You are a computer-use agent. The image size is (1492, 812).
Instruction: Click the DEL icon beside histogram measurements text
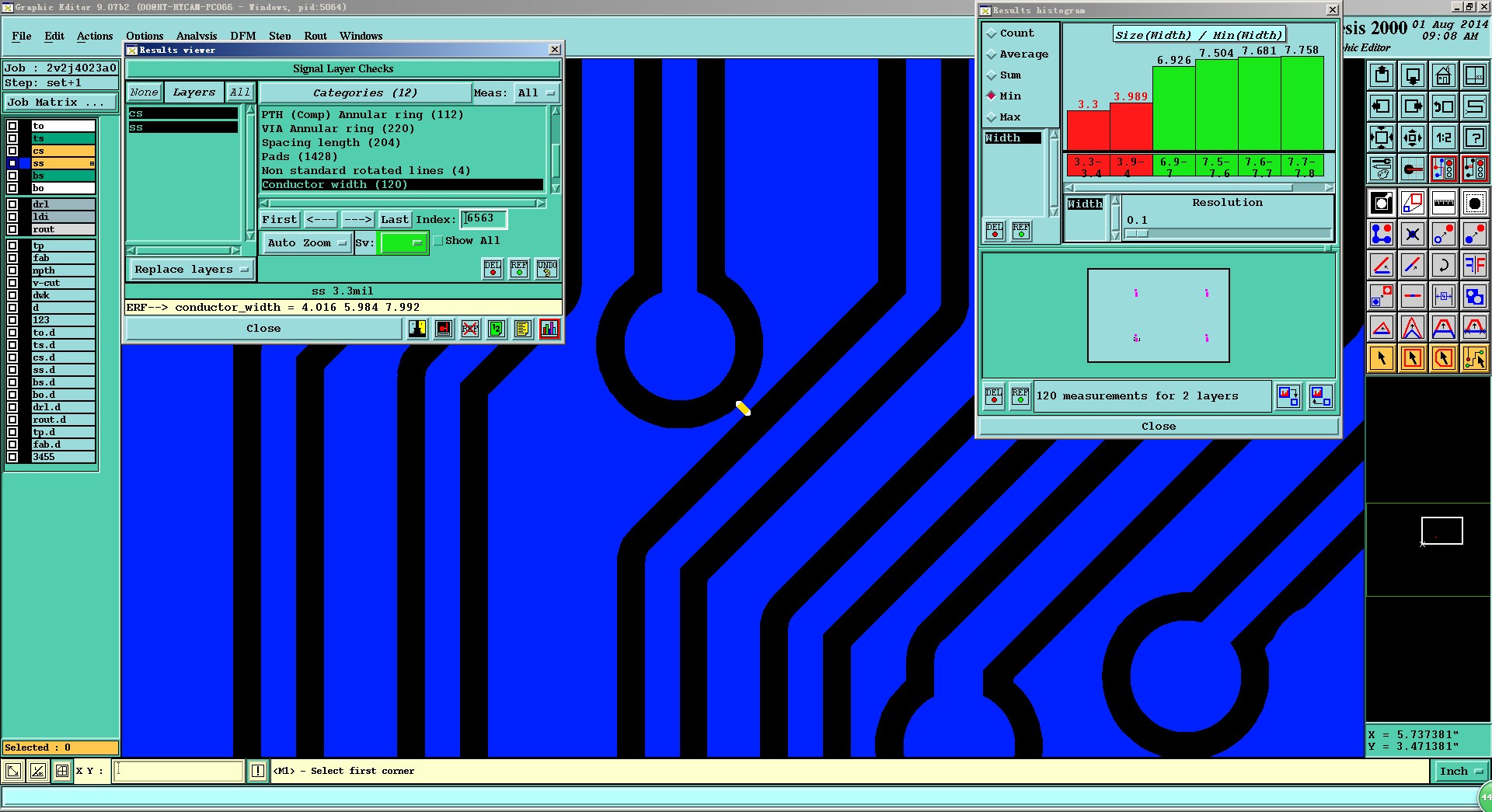tap(994, 396)
